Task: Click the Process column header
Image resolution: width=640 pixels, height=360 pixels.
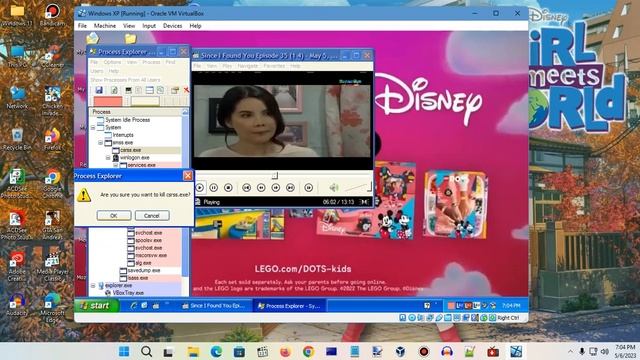Action: [135, 112]
